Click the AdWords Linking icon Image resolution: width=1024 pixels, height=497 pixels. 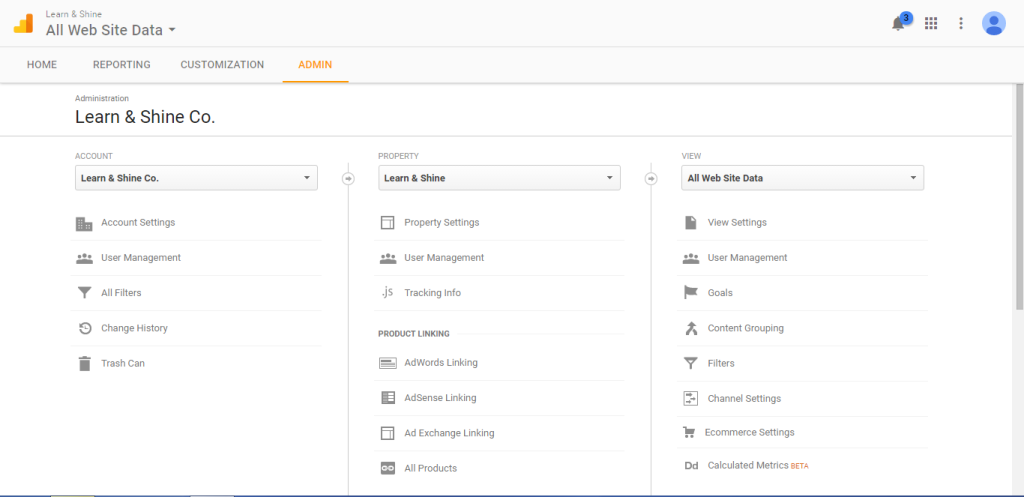click(x=388, y=363)
